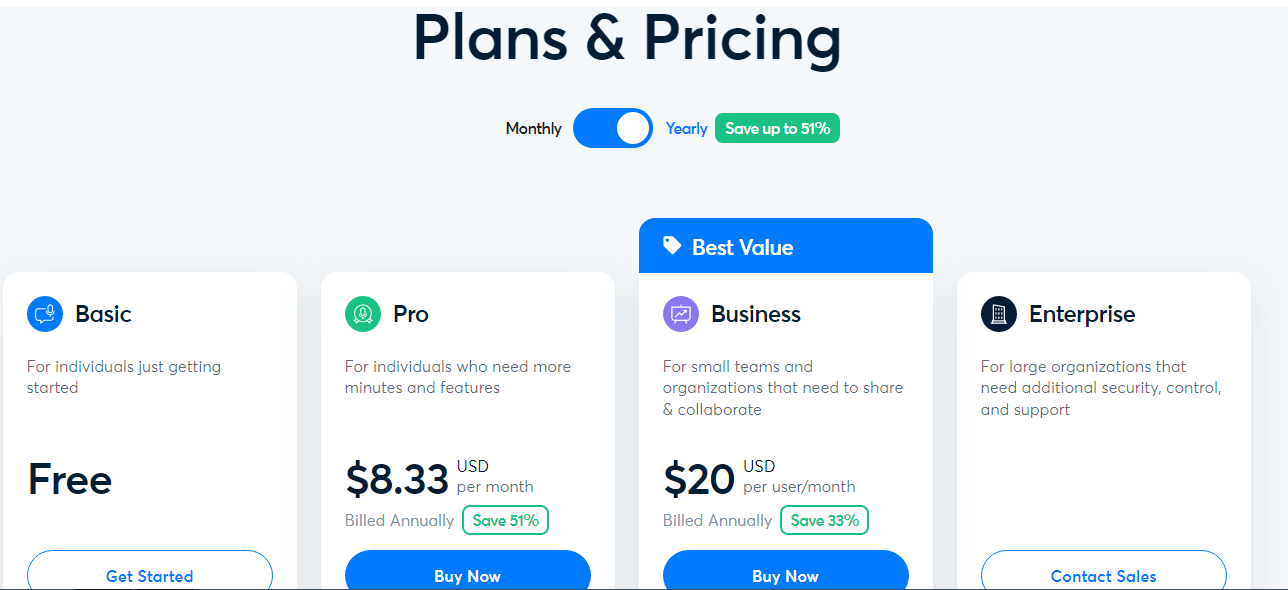Click the $20 Business price
The width and height of the screenshot is (1288, 590).
pos(699,480)
